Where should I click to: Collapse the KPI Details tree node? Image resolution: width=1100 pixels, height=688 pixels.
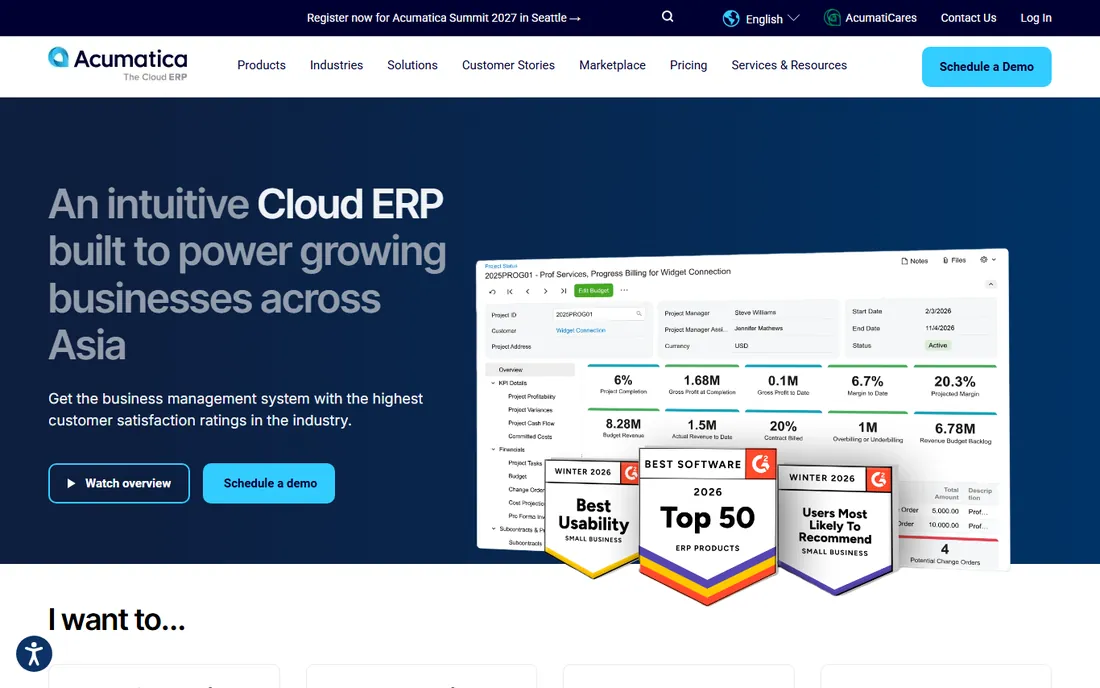tap(493, 384)
